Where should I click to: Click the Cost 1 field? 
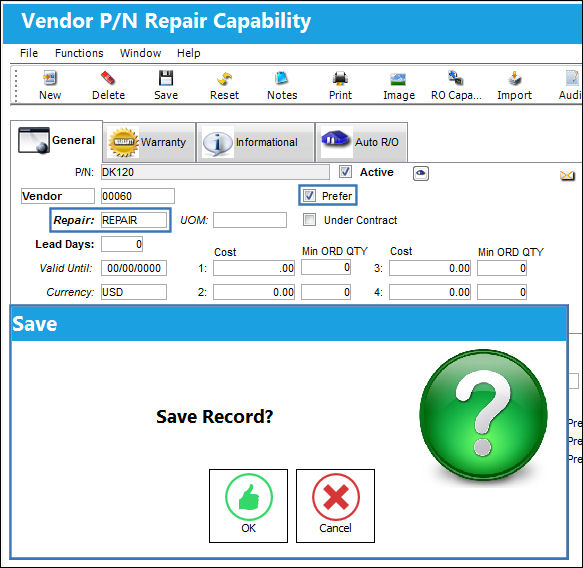pyautogui.click(x=254, y=268)
